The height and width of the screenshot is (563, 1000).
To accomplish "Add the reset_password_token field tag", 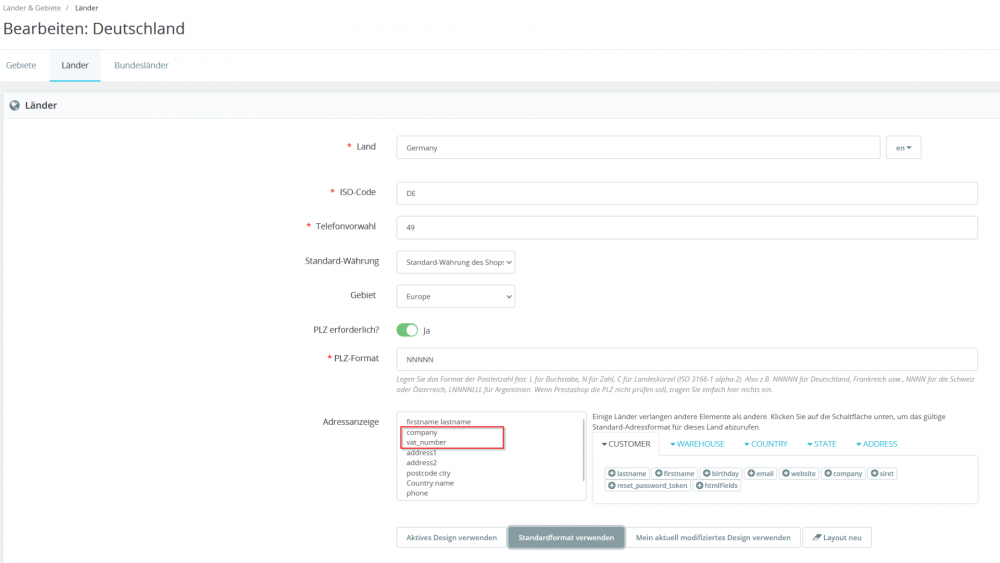I will point(647,485).
